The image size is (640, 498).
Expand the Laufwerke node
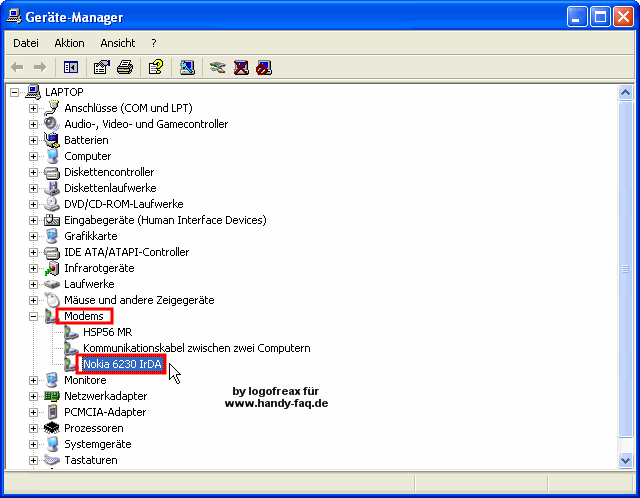(33, 285)
